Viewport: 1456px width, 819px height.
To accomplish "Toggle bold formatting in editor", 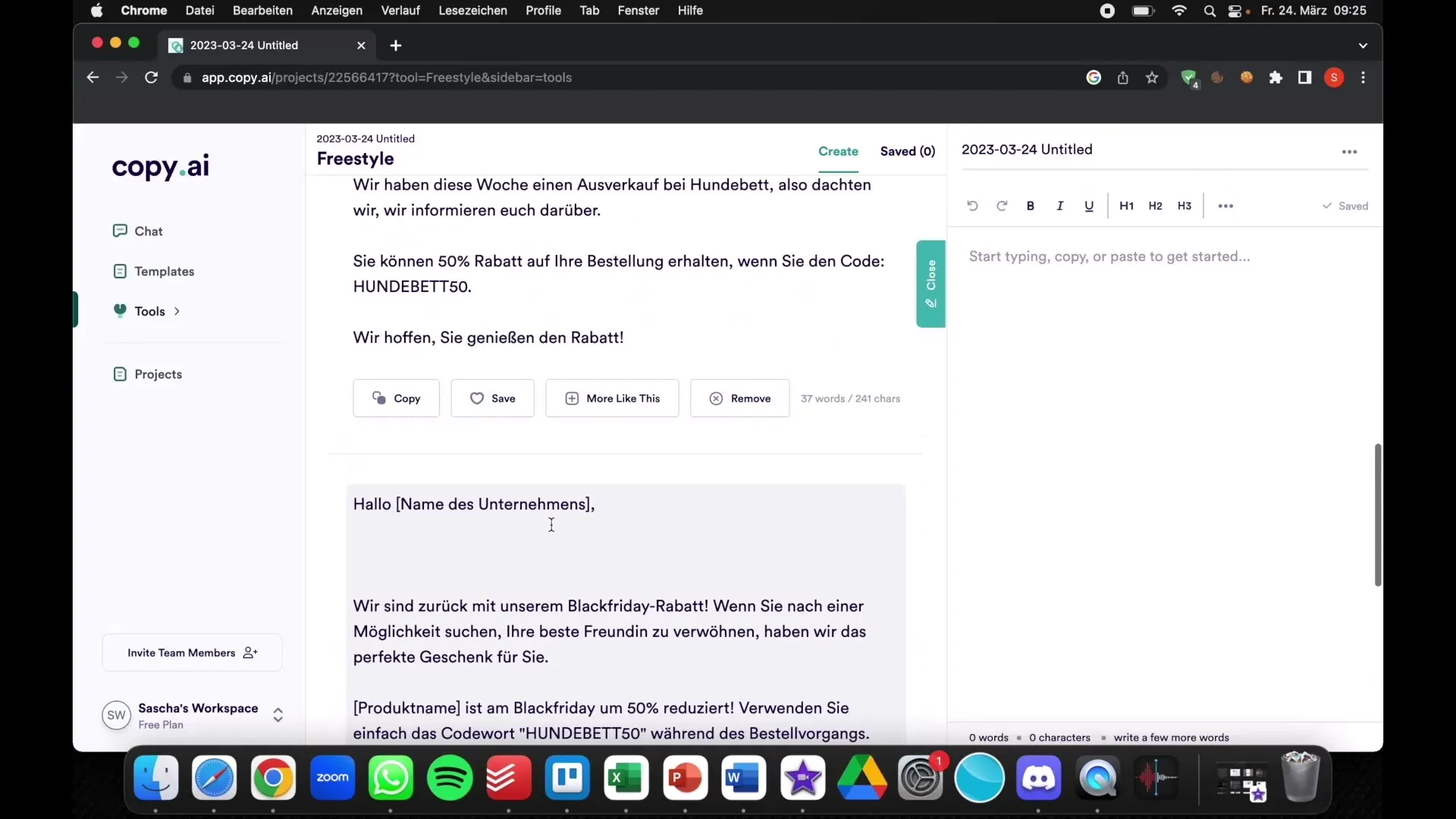I will [1031, 206].
